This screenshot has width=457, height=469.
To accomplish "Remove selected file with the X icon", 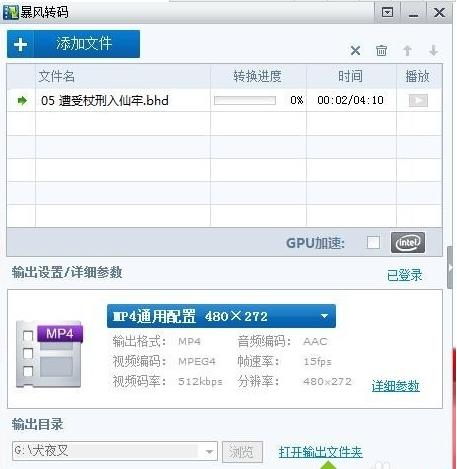I will click(x=356, y=51).
